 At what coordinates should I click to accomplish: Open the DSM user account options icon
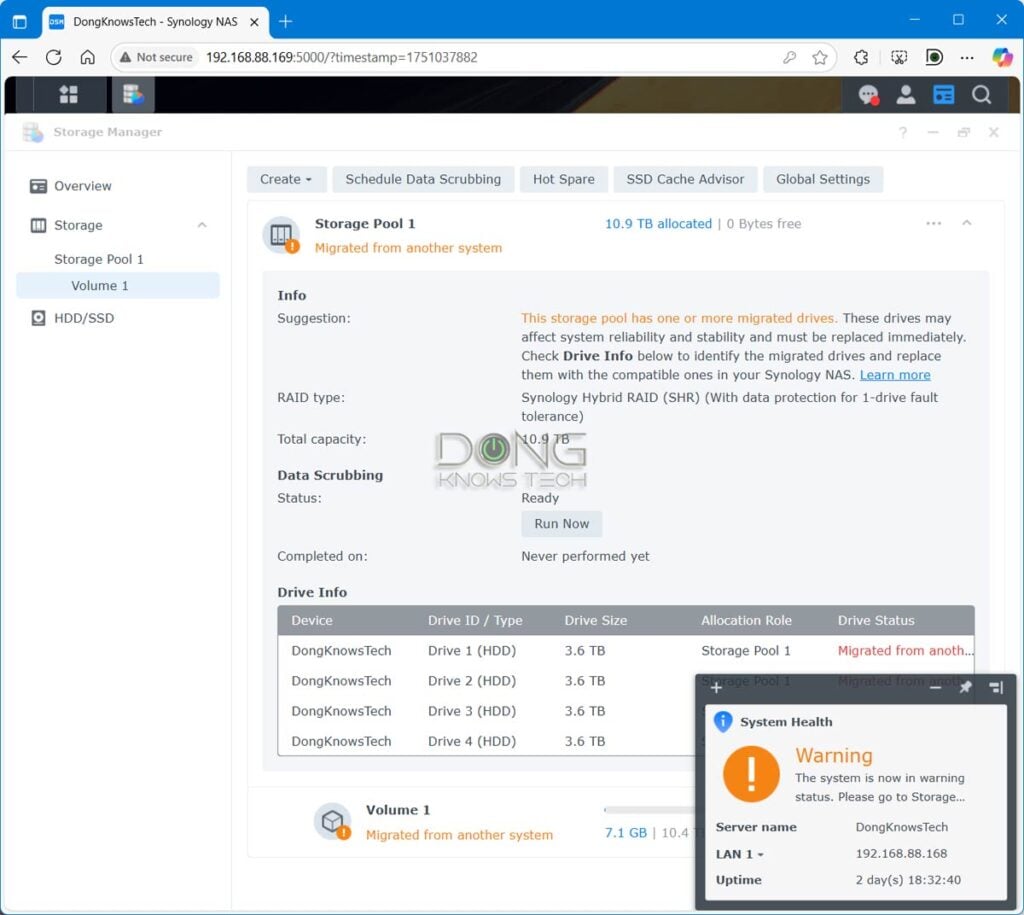click(906, 95)
